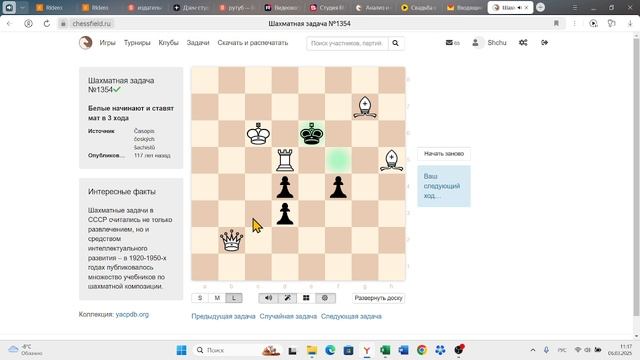Click the chessfield.ru address field

click(91, 24)
